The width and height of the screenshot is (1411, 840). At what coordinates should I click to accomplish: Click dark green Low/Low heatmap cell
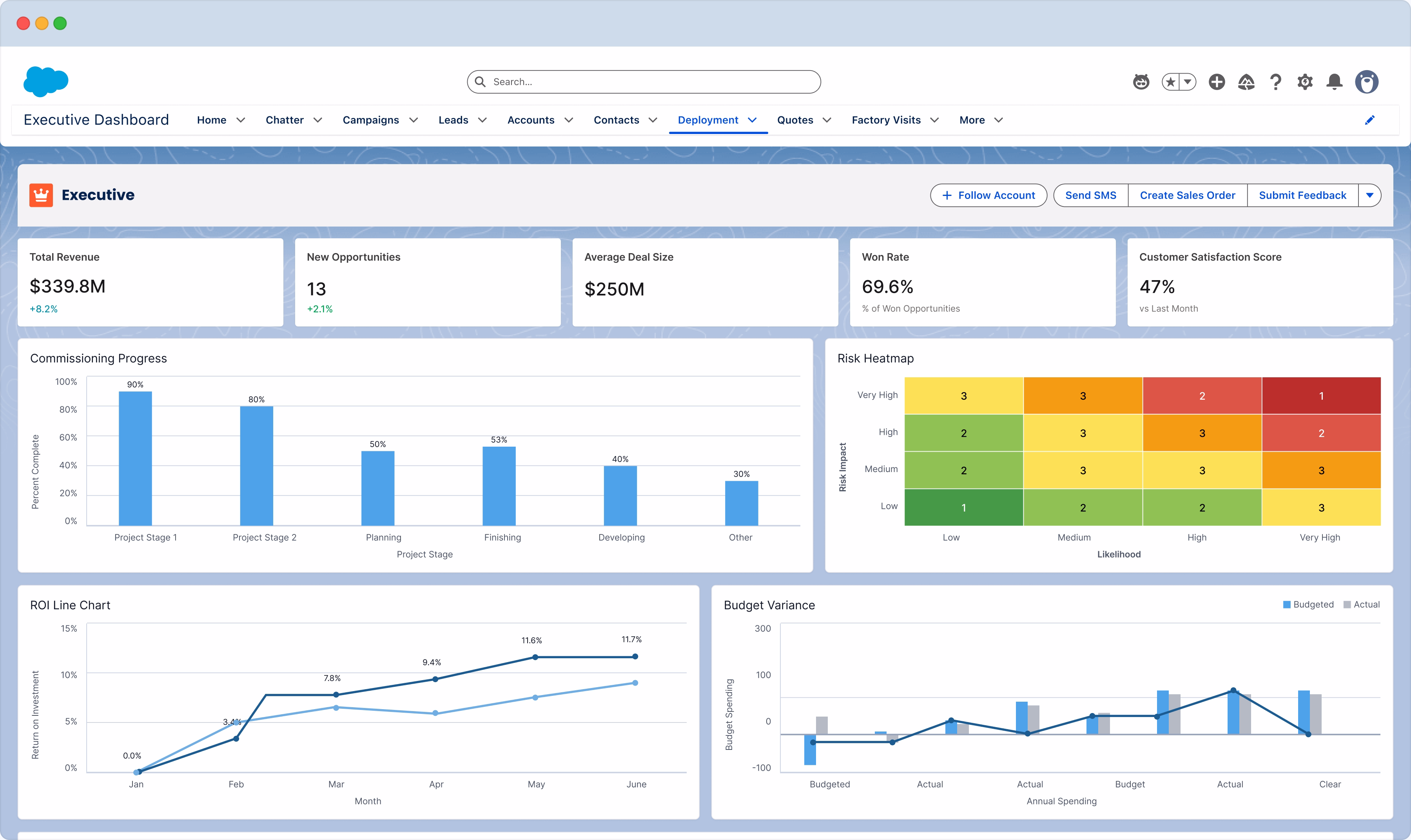click(x=964, y=508)
